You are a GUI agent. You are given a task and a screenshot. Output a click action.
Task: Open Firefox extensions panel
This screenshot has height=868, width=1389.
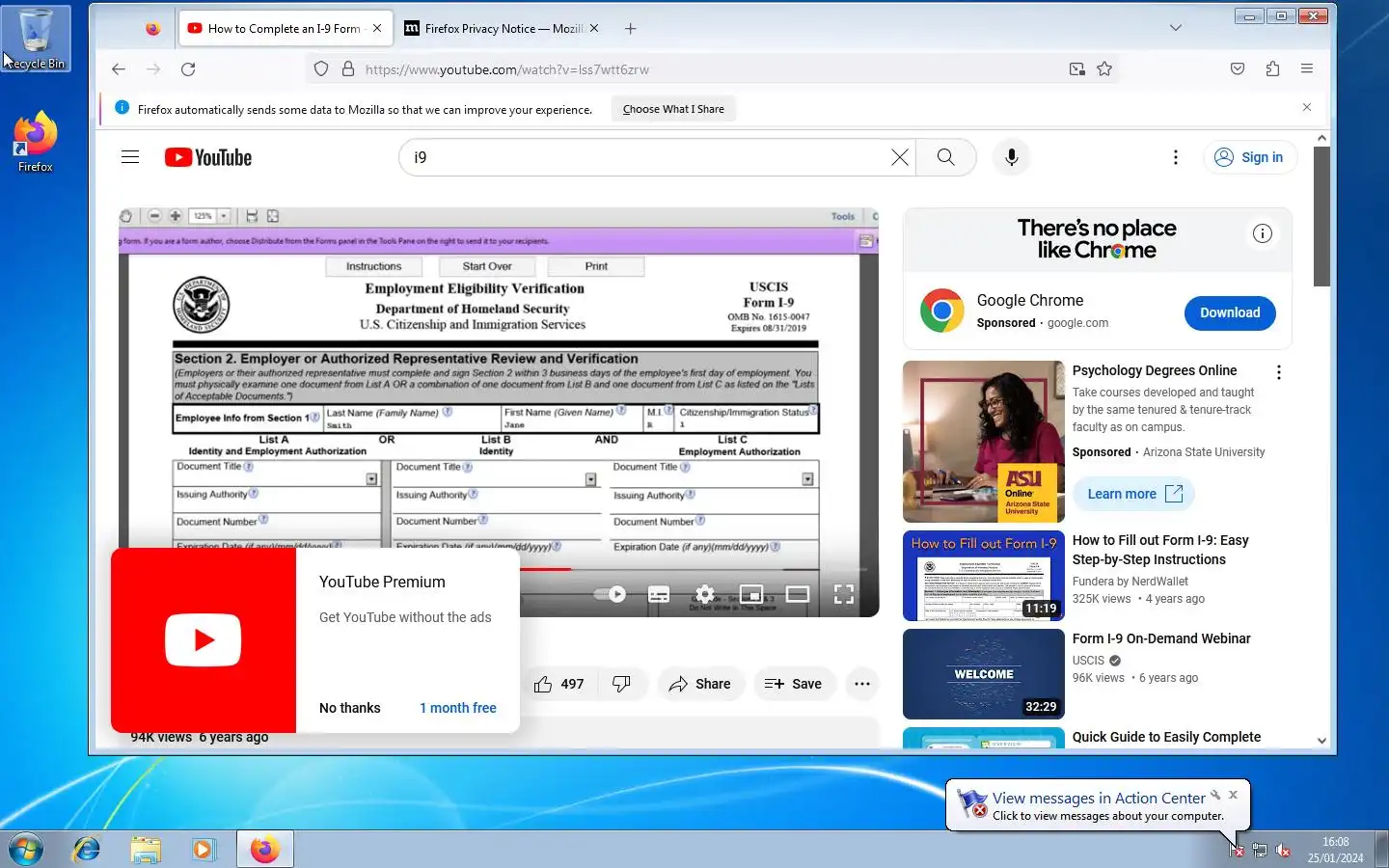click(x=1272, y=68)
